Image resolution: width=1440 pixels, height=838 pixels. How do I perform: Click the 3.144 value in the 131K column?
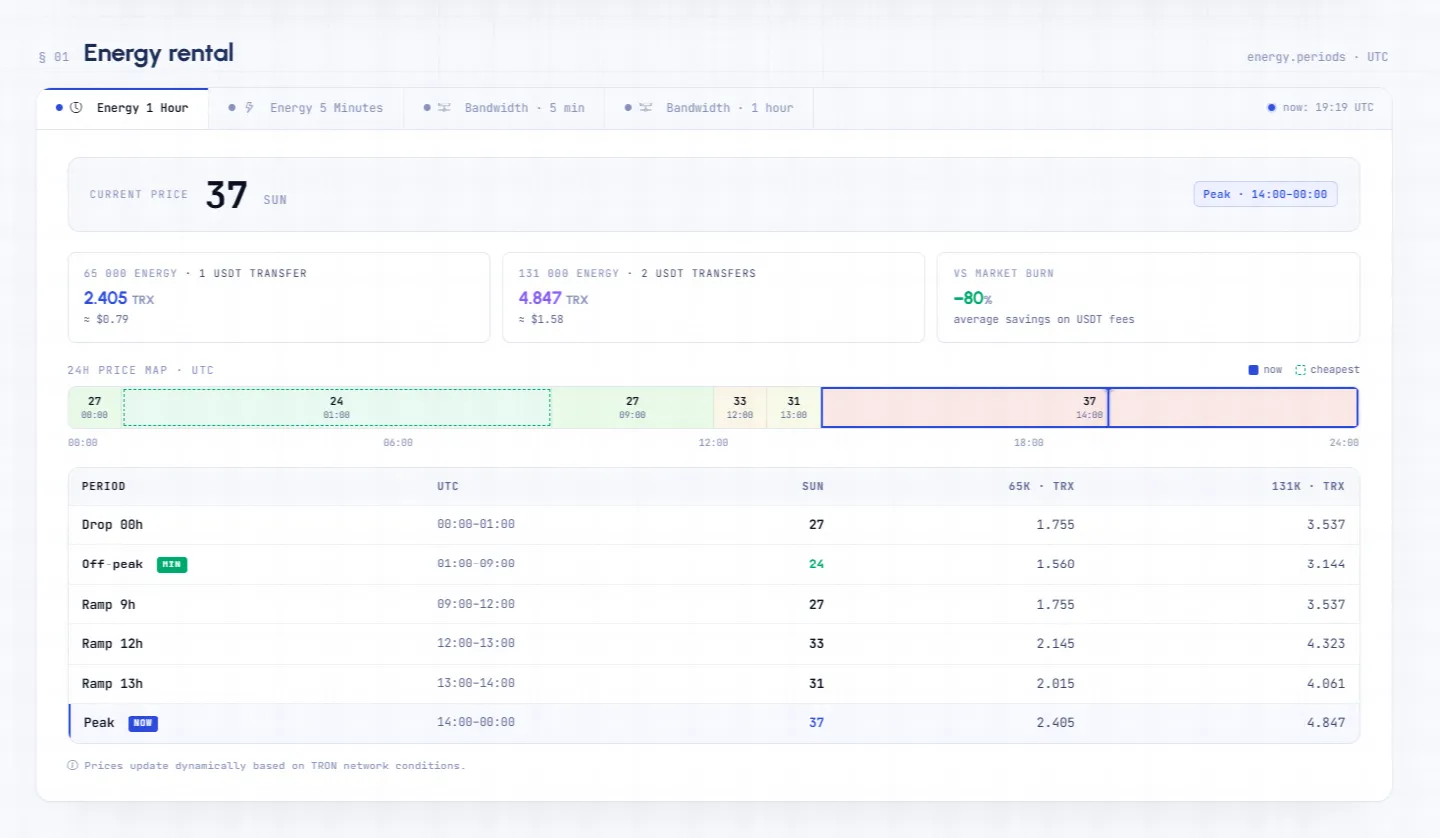pos(1327,564)
